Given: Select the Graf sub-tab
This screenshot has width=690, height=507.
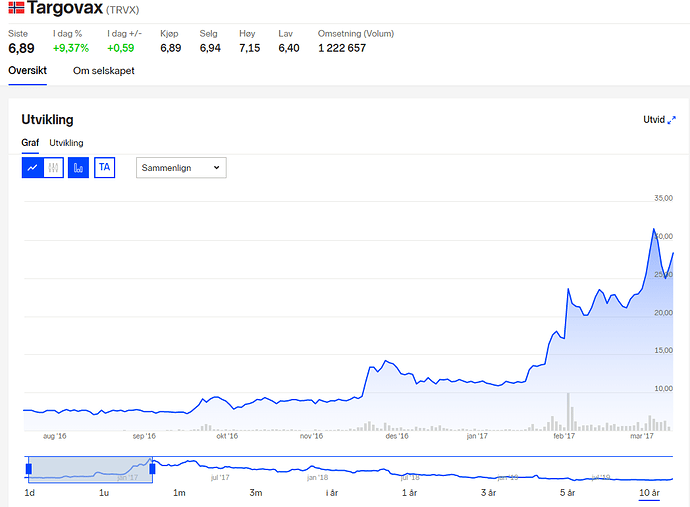Looking at the screenshot, I should click(30, 143).
